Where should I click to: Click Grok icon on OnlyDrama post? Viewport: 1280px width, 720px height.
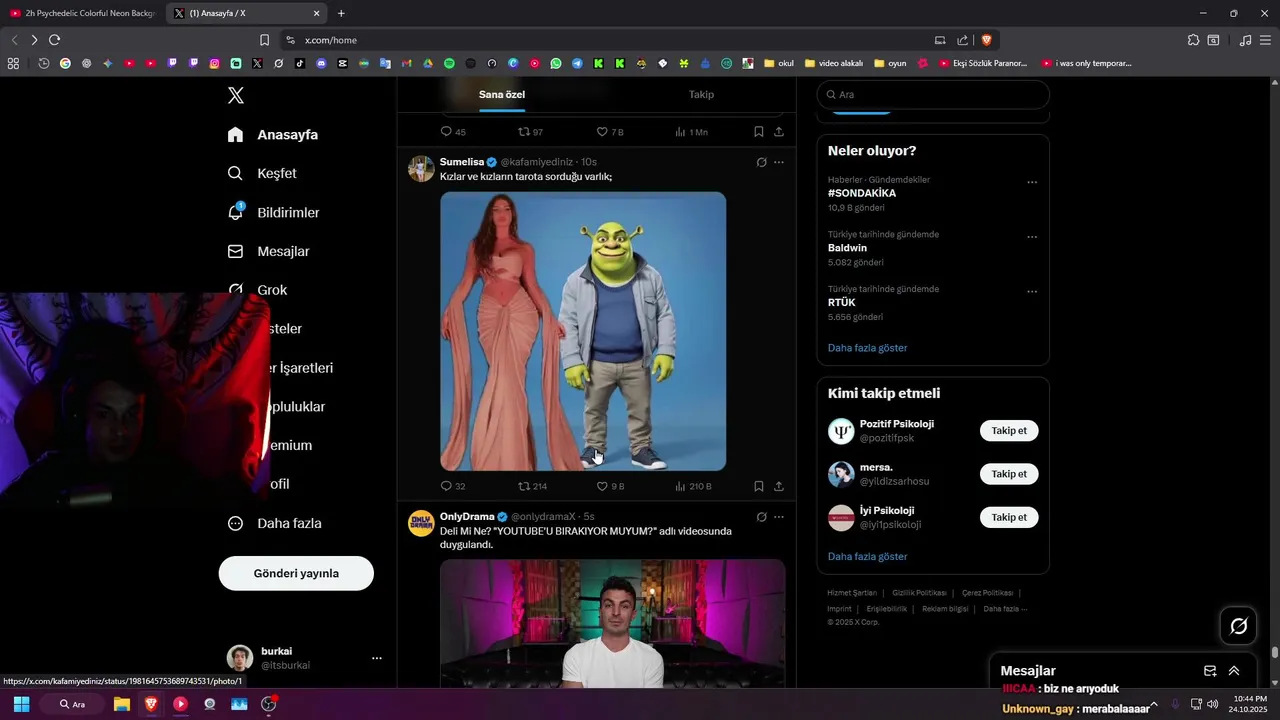point(761,517)
